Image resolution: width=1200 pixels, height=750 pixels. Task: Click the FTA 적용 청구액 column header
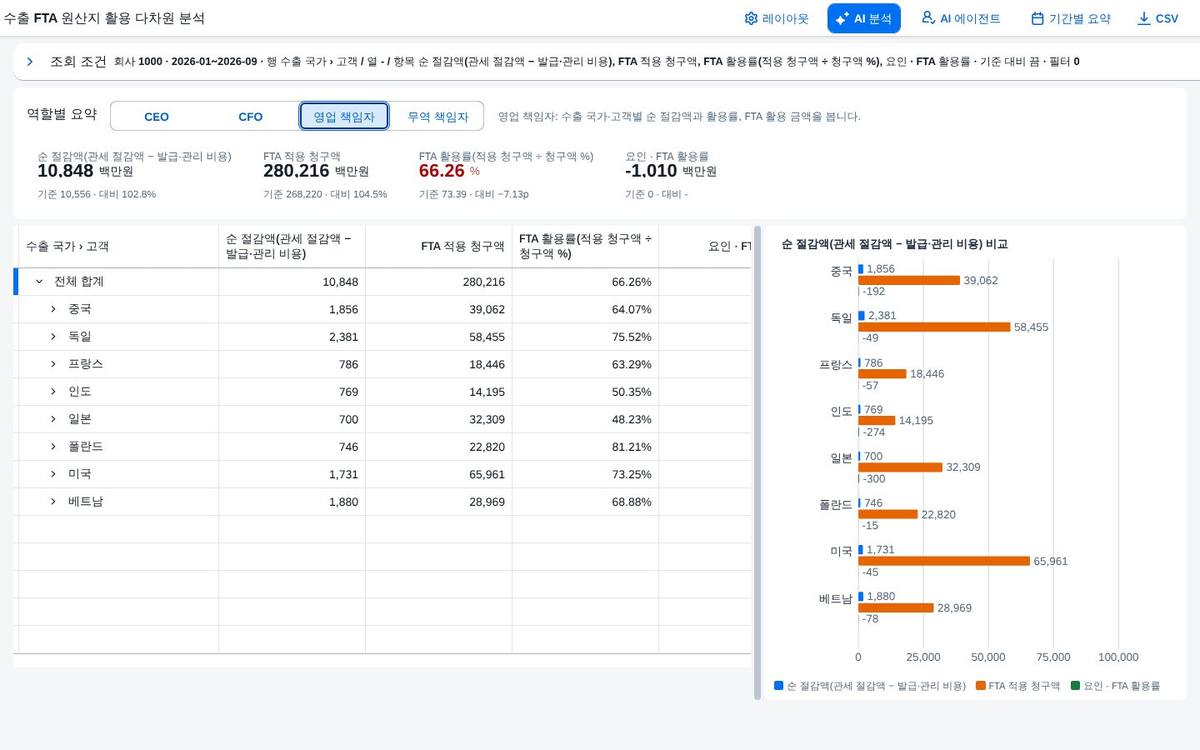(438, 246)
